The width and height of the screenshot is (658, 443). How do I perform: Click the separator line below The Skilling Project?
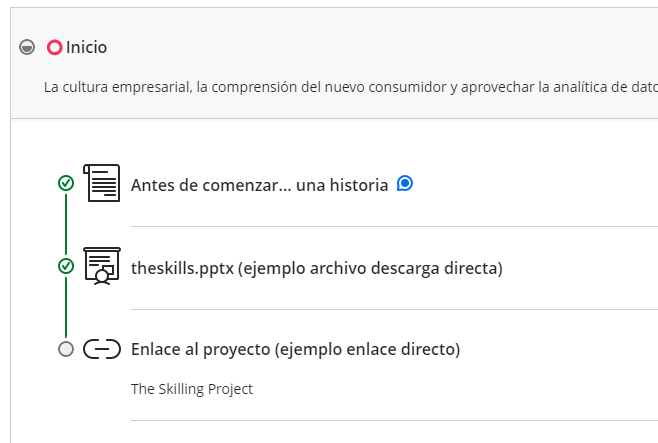[x=394, y=420]
